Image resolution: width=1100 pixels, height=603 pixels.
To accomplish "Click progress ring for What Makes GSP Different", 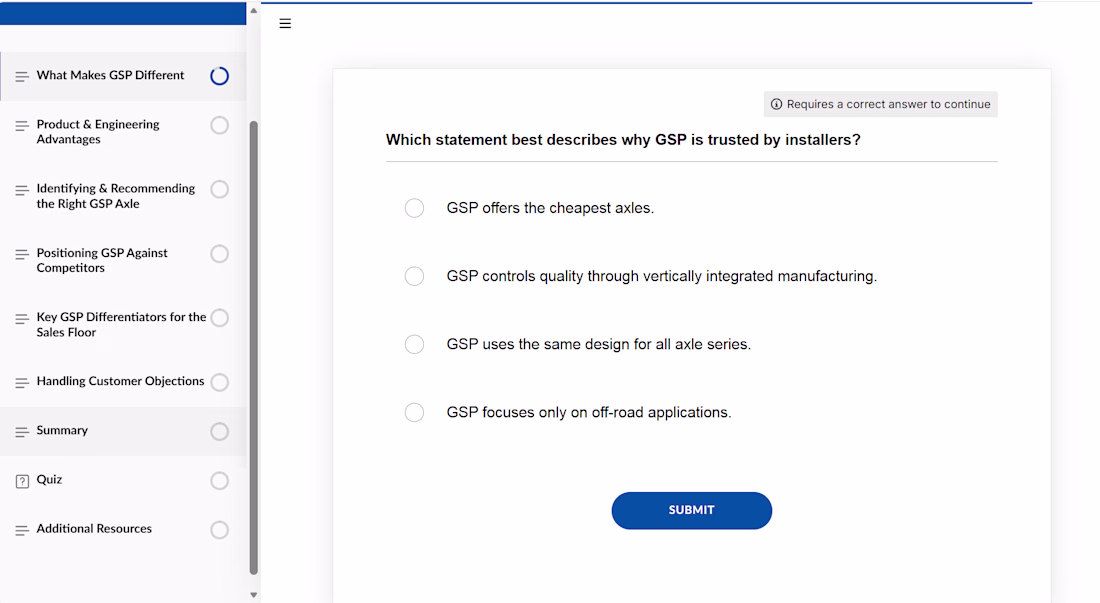I will (220, 76).
